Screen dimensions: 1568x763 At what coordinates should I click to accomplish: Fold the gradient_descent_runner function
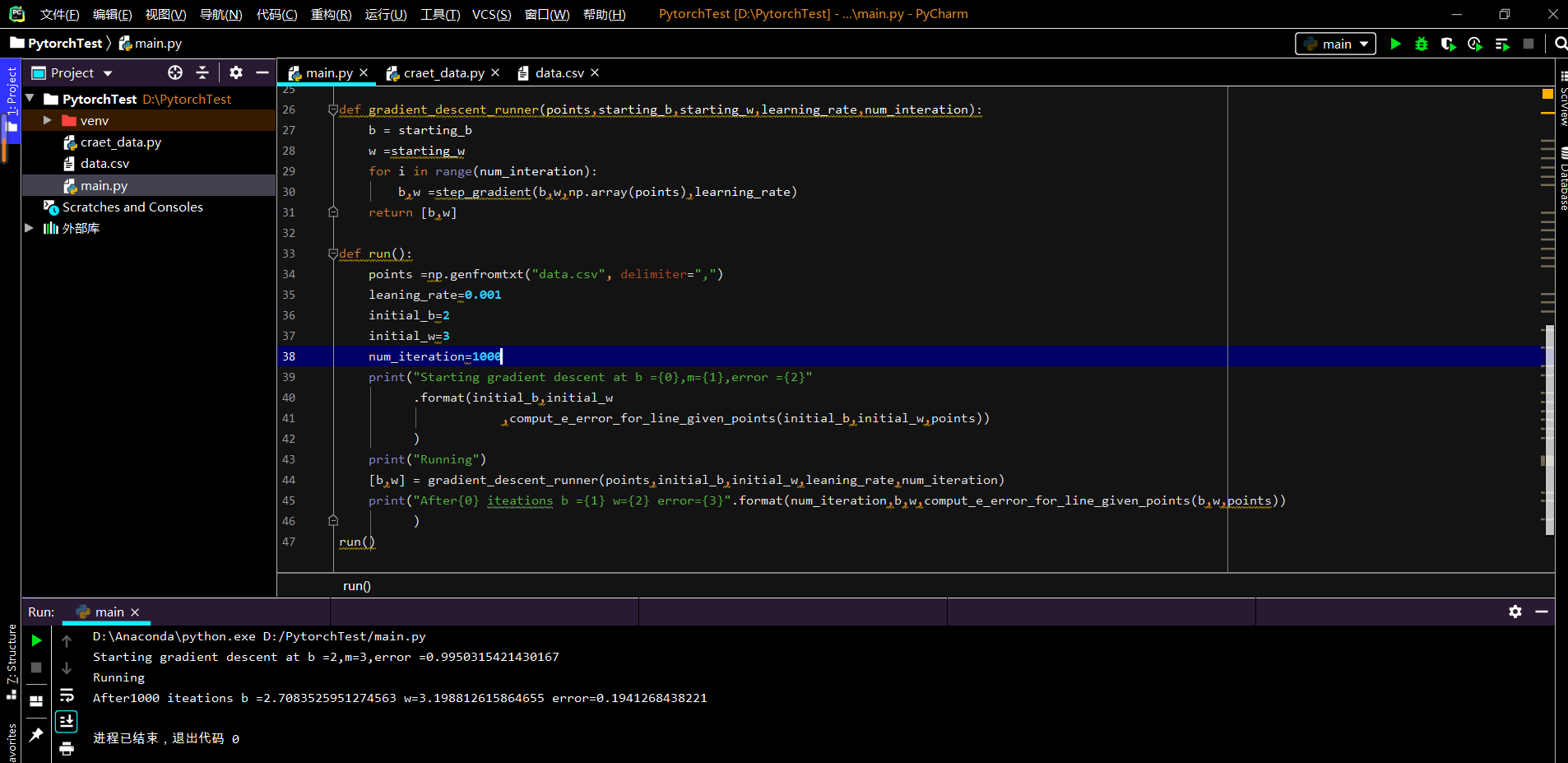pyautogui.click(x=333, y=109)
